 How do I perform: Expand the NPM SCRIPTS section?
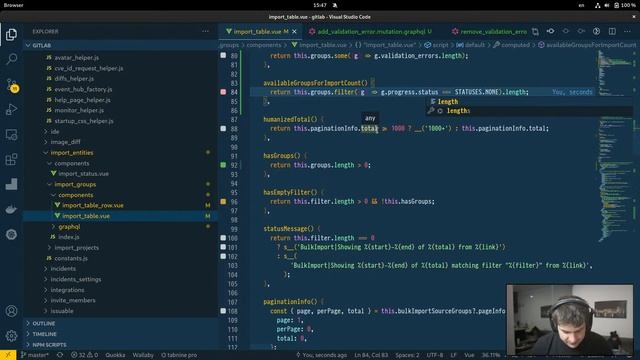(x=121, y=344)
